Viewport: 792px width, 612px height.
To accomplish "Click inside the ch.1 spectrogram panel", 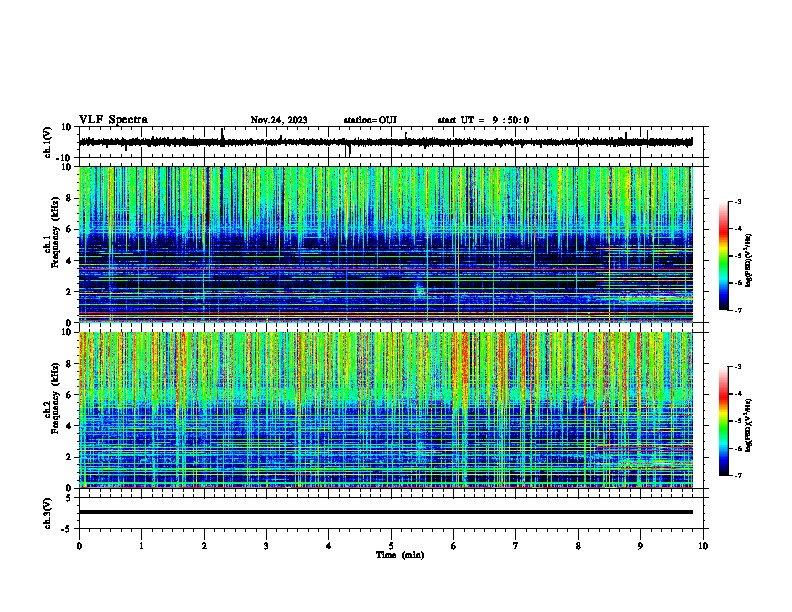I will 386,244.
